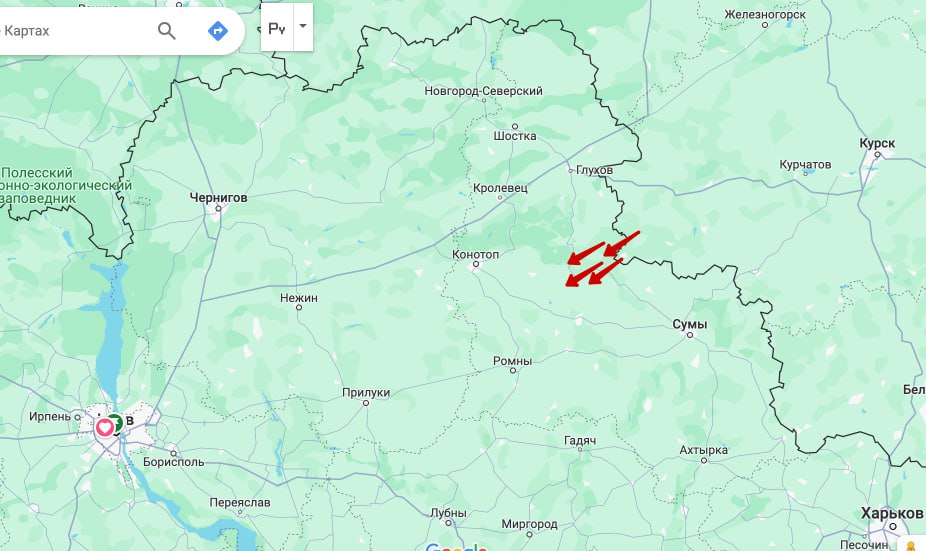Click the Конотоп city marker dot

point(476,265)
